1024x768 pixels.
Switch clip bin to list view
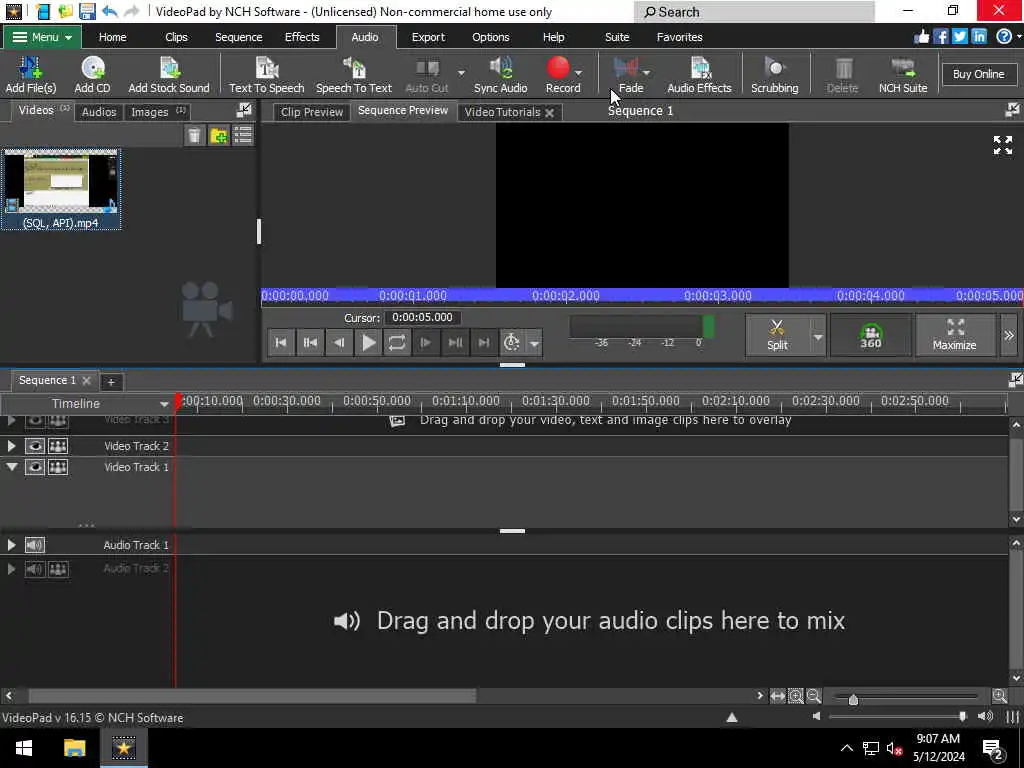pyautogui.click(x=243, y=135)
